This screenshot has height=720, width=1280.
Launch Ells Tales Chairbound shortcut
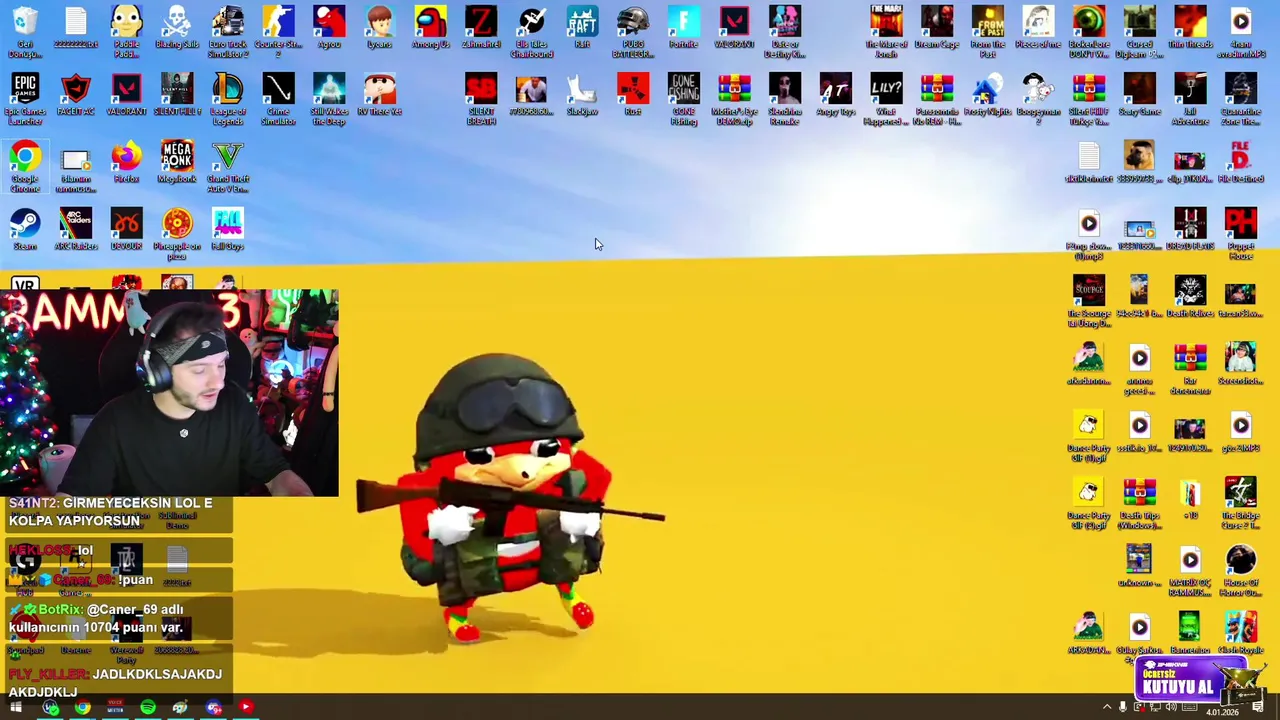(x=532, y=30)
